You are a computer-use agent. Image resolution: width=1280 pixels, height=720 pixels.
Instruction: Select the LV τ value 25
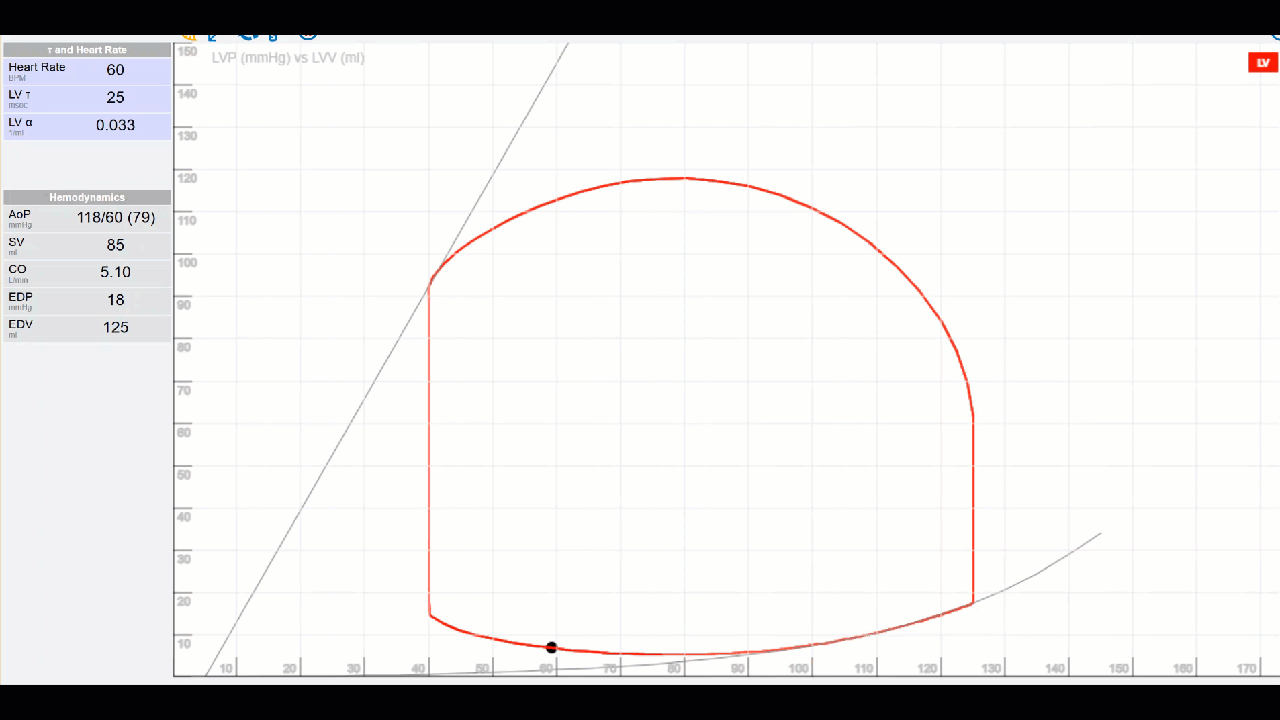pos(115,98)
